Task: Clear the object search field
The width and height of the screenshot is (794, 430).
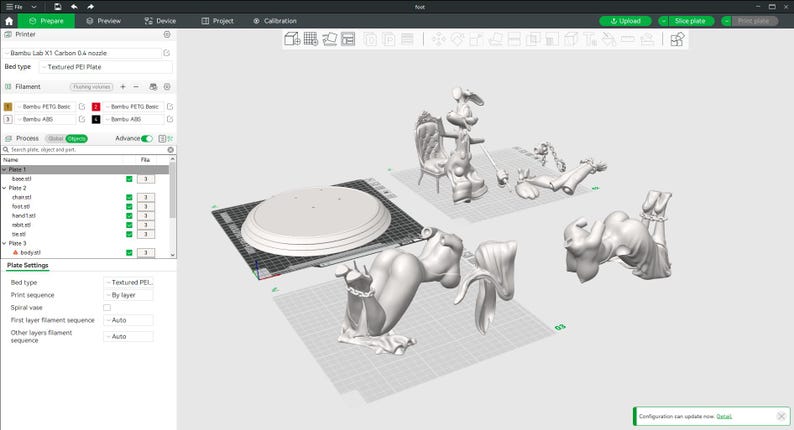Action: click(171, 150)
